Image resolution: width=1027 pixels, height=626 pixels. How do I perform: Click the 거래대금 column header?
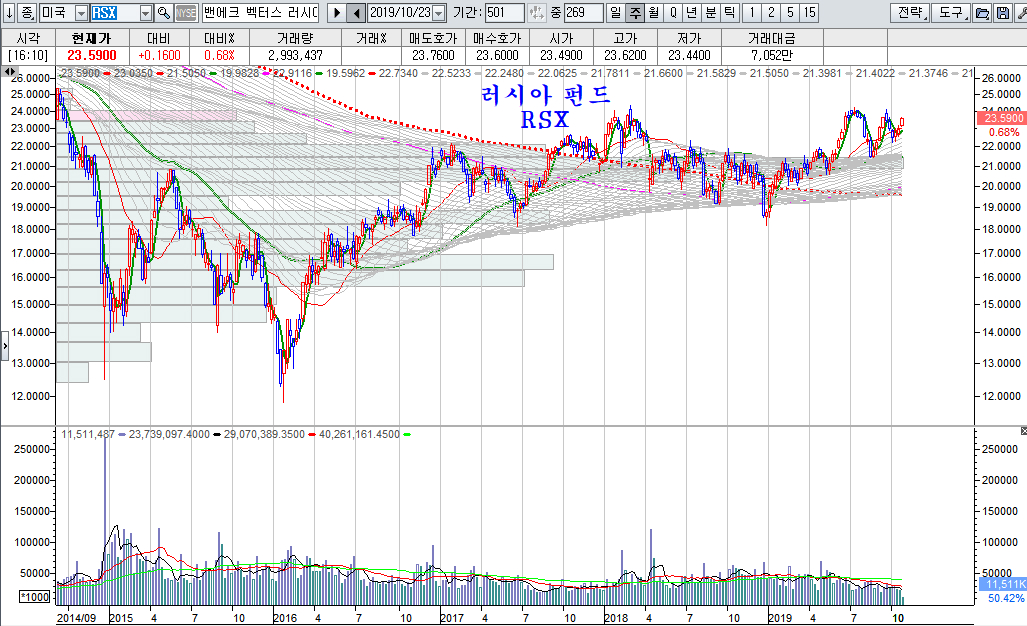pos(772,38)
